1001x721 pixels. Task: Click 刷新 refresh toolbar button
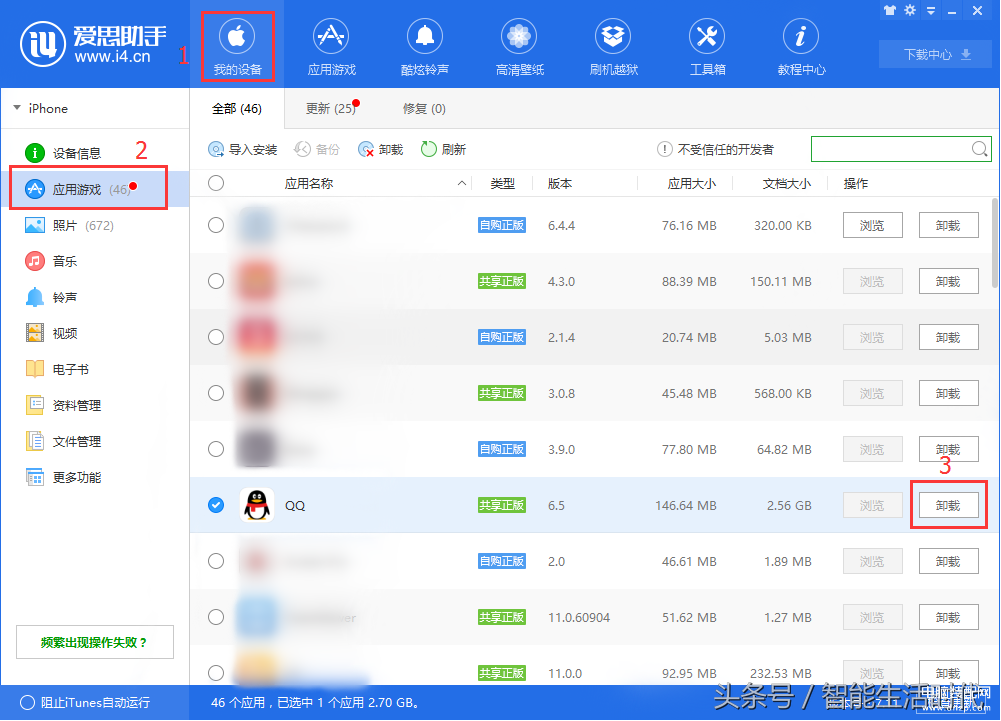[x=443, y=149]
